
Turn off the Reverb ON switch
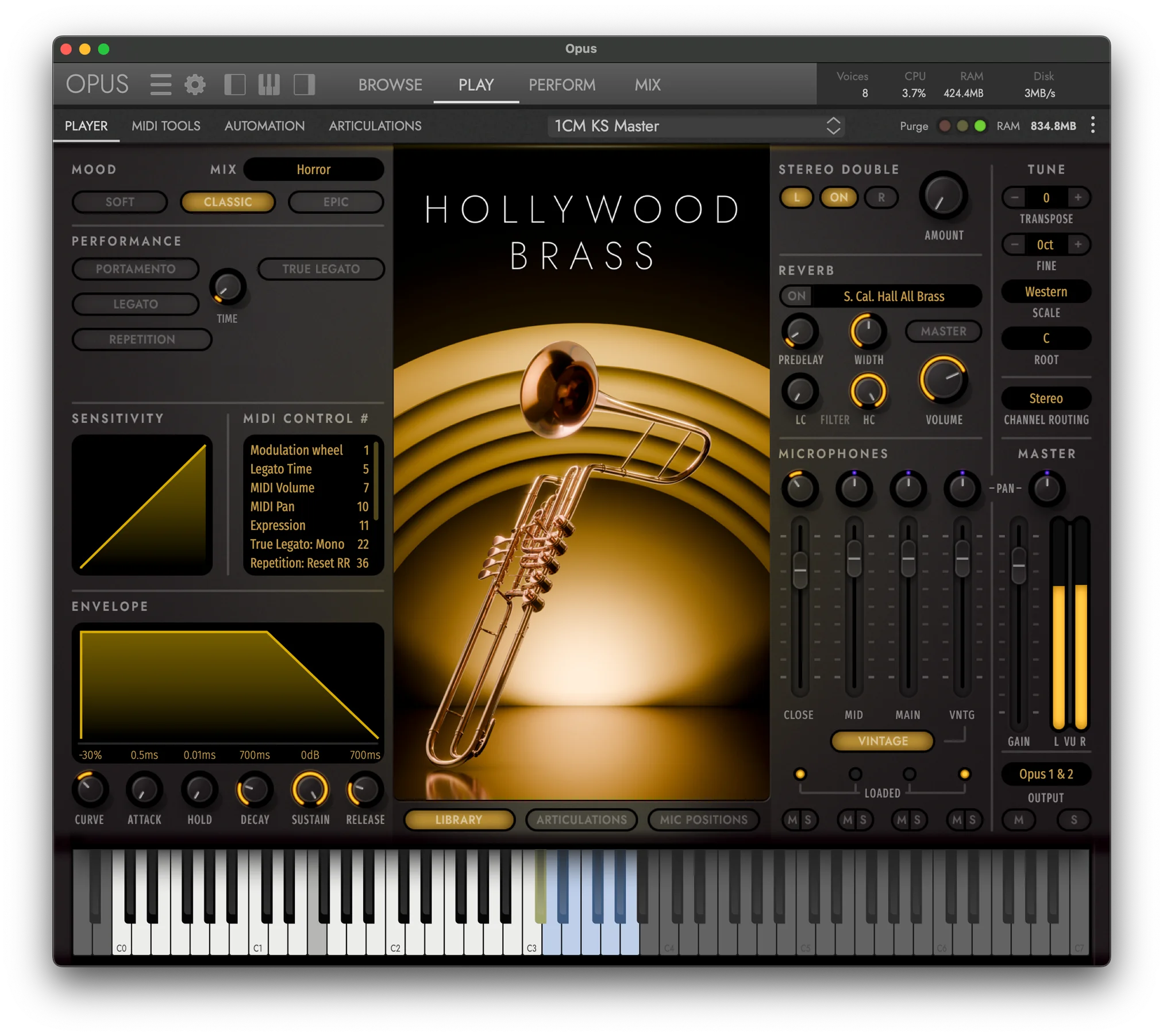pyautogui.click(x=796, y=296)
